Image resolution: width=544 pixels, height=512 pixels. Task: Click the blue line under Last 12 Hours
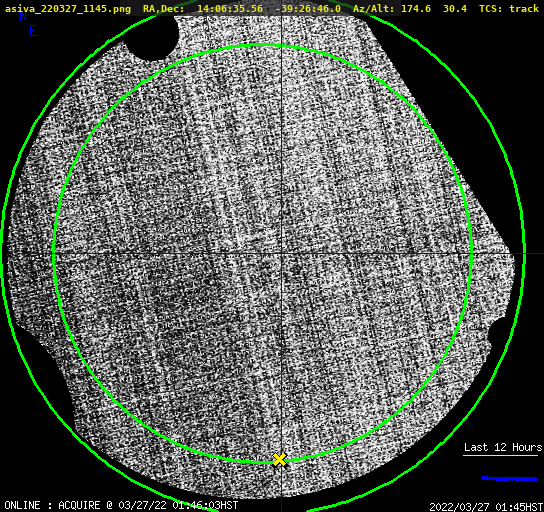tap(509, 479)
